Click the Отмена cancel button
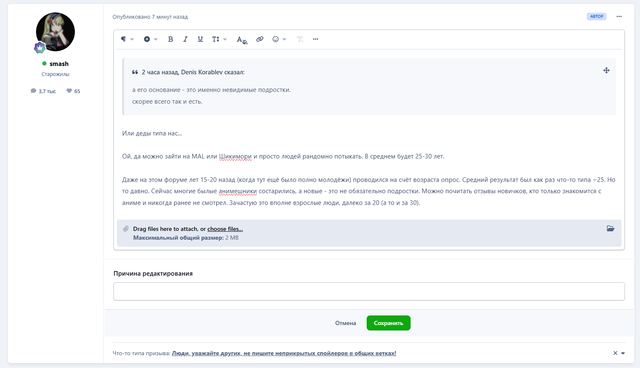This screenshot has height=368, width=640. 345,323
